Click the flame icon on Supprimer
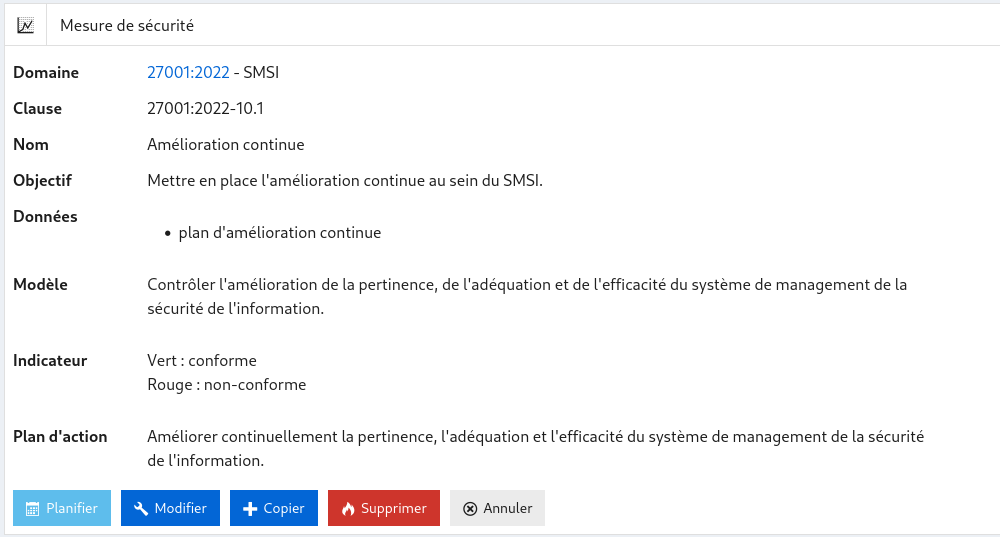Image resolution: width=1000 pixels, height=537 pixels. [x=348, y=509]
